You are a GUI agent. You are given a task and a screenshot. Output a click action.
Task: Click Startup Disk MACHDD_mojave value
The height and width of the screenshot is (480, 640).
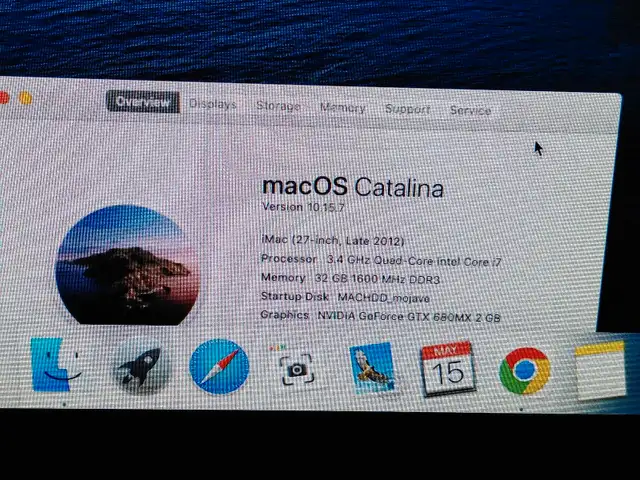pos(383,298)
